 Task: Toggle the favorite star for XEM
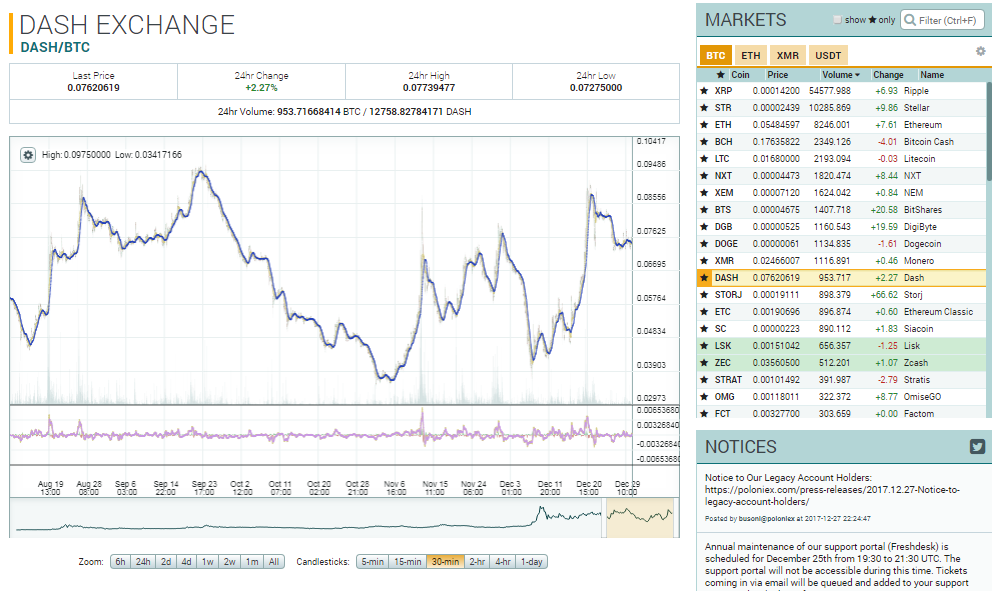[x=704, y=193]
